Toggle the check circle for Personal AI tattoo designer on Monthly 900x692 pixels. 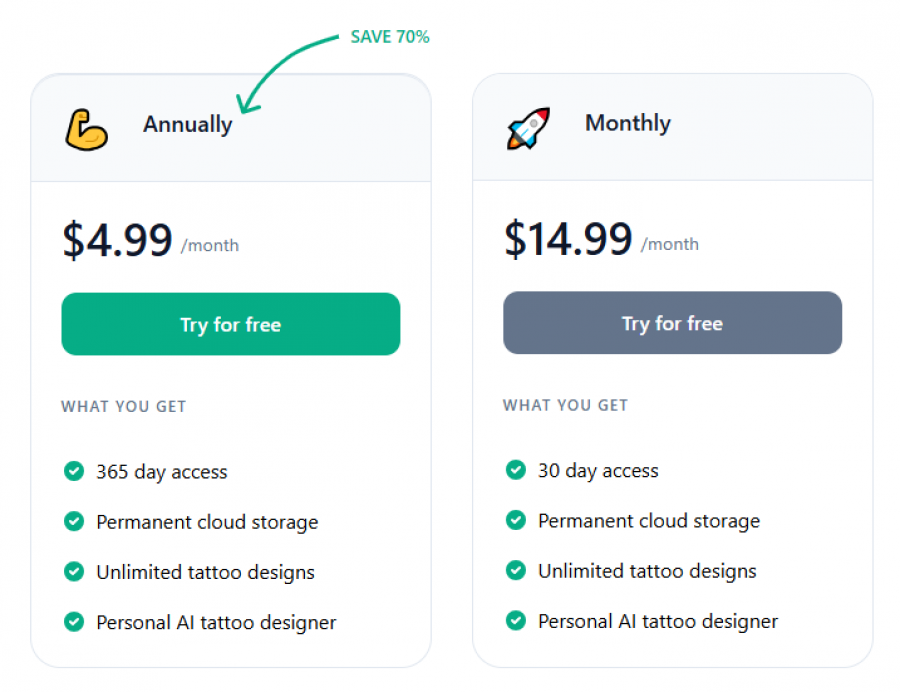516,621
